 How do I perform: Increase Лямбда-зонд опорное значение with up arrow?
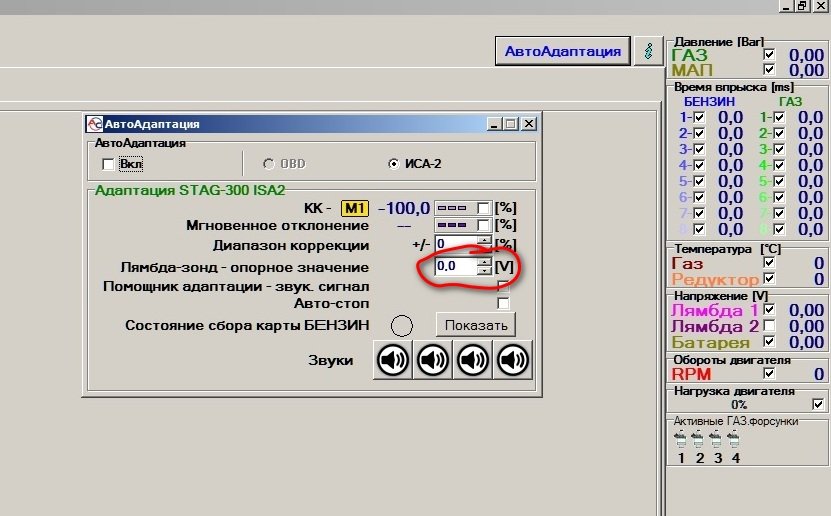pos(484,262)
